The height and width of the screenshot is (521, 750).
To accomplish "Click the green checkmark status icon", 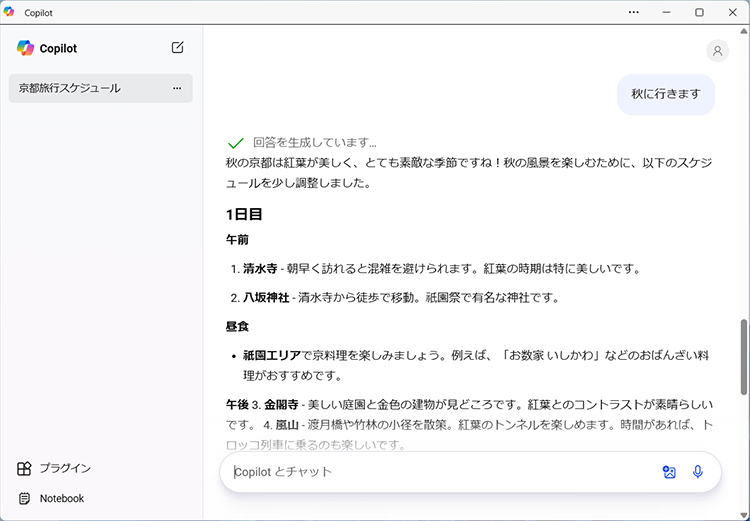I will (x=236, y=143).
